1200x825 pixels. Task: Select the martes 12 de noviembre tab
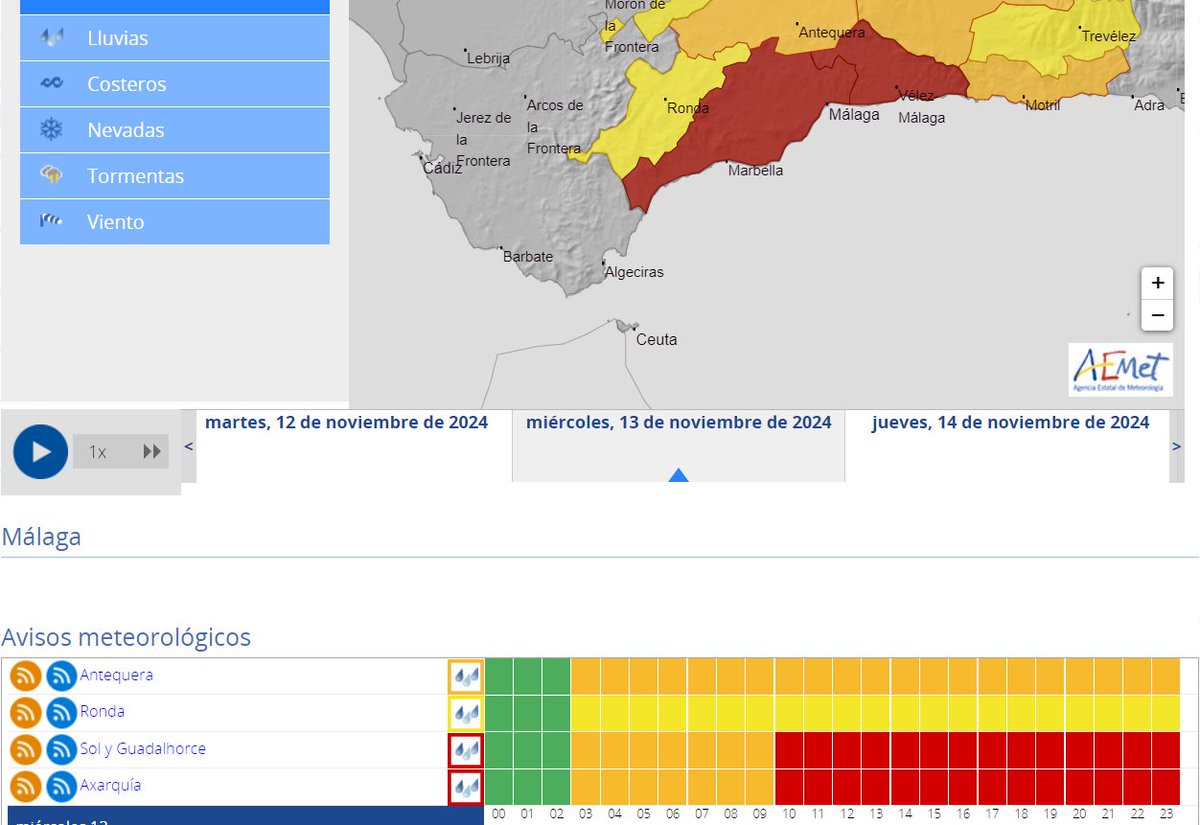pyautogui.click(x=347, y=422)
